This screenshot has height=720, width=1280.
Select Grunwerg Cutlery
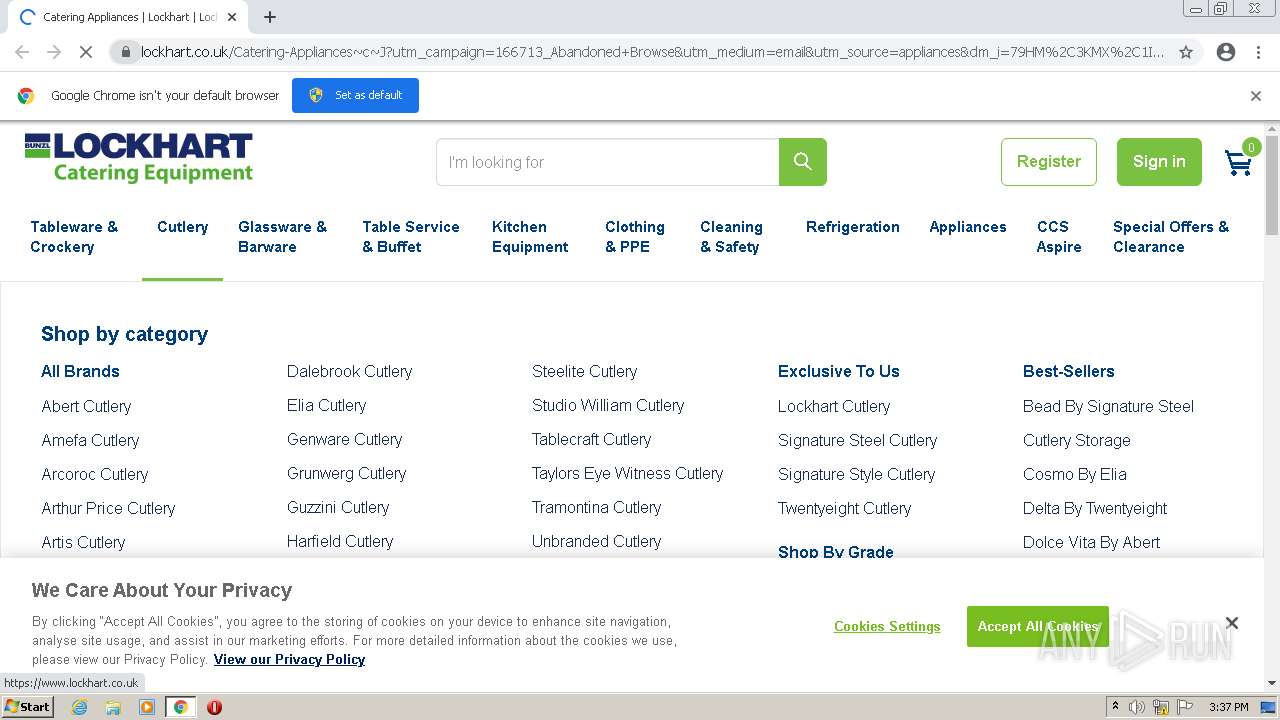tap(346, 473)
